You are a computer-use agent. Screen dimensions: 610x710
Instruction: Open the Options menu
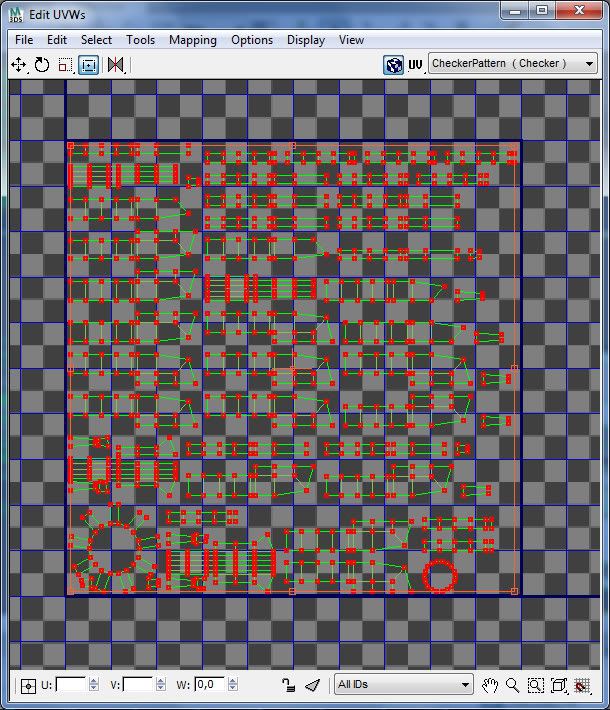pyautogui.click(x=252, y=40)
